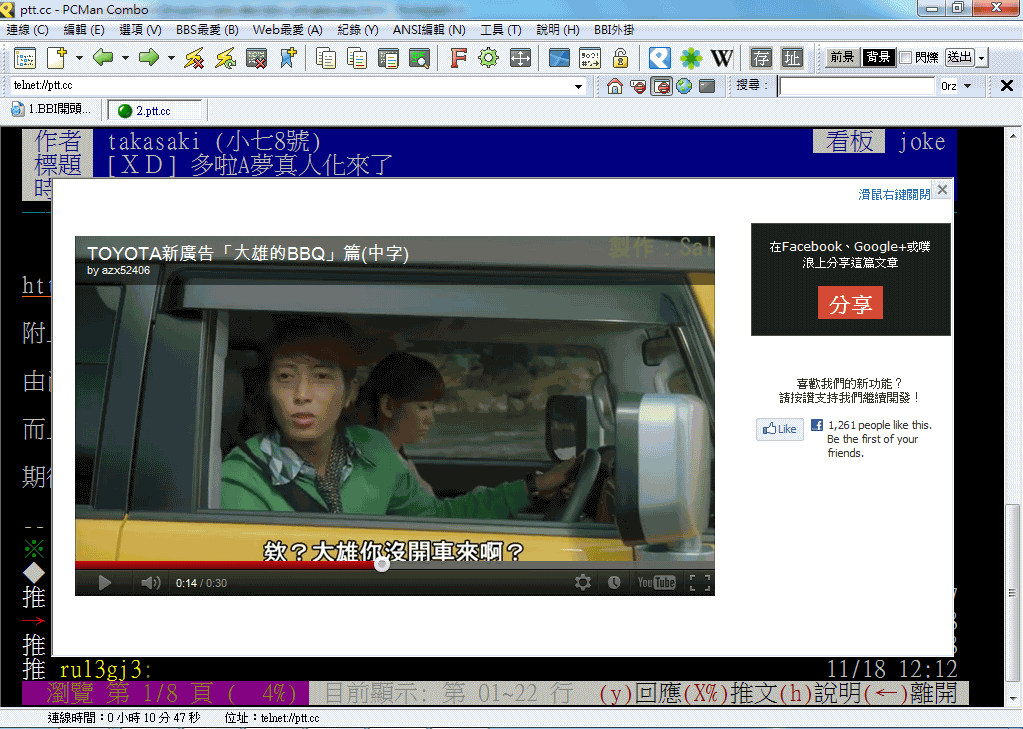The image size is (1023, 729).
Task: Click the blue screen background icon
Action: [x=559, y=58]
